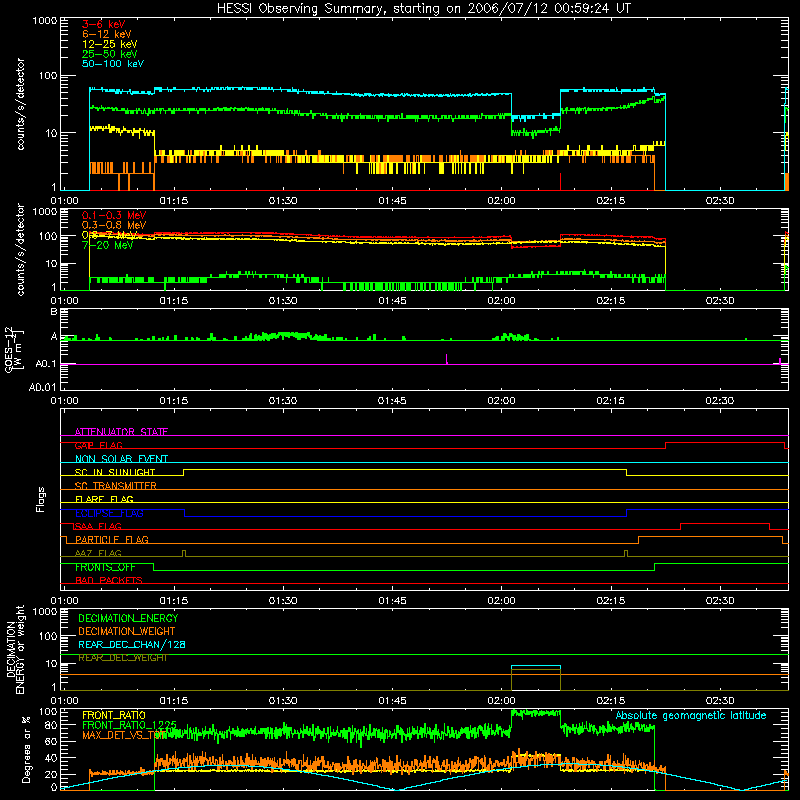Select the ATTENUATOR_STATE flag label
Viewport: 800px width, 800px height.
coord(121,432)
